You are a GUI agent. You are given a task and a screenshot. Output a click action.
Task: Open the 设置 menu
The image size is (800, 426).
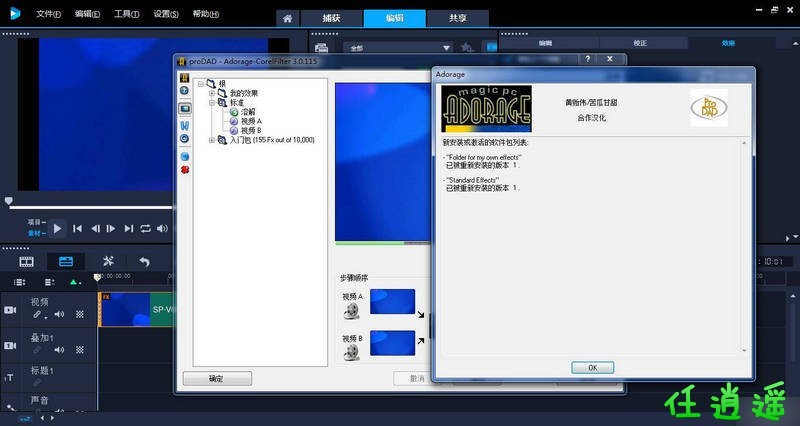click(x=166, y=14)
